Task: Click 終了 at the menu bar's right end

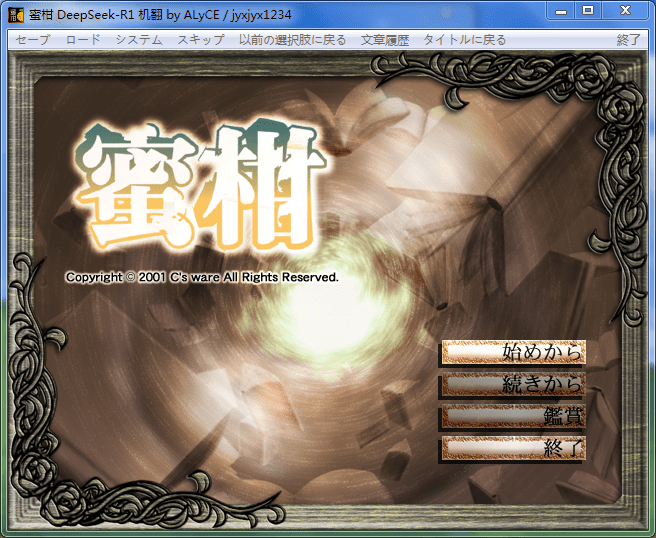Action: pyautogui.click(x=629, y=40)
